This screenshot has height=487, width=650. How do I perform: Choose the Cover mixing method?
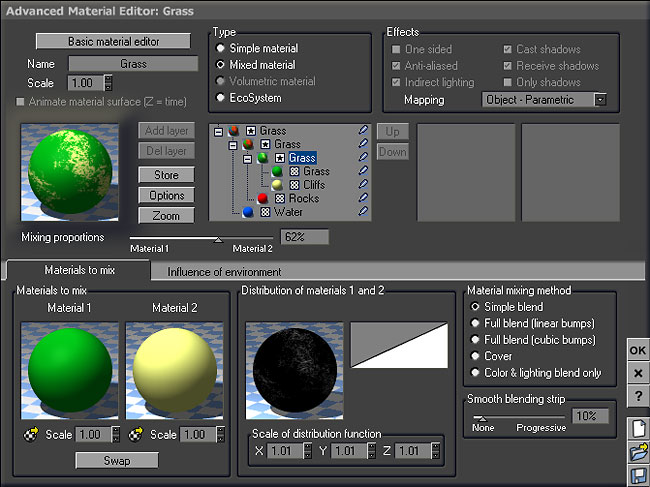click(475, 356)
